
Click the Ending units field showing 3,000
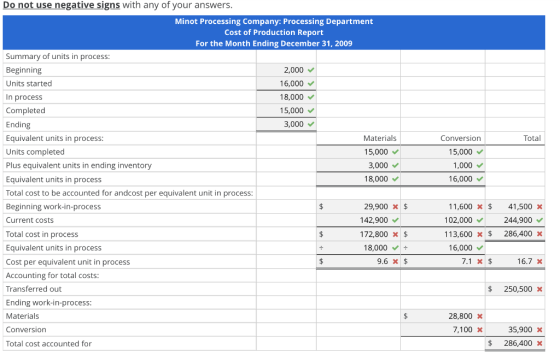(x=286, y=124)
